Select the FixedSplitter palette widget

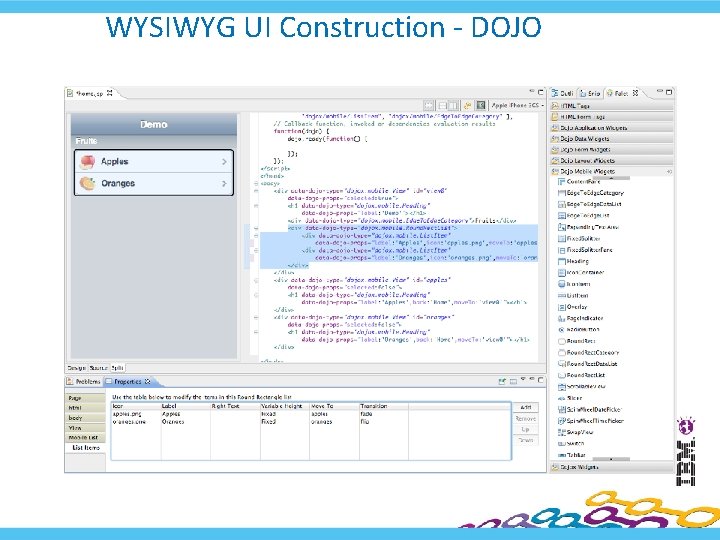[579, 239]
